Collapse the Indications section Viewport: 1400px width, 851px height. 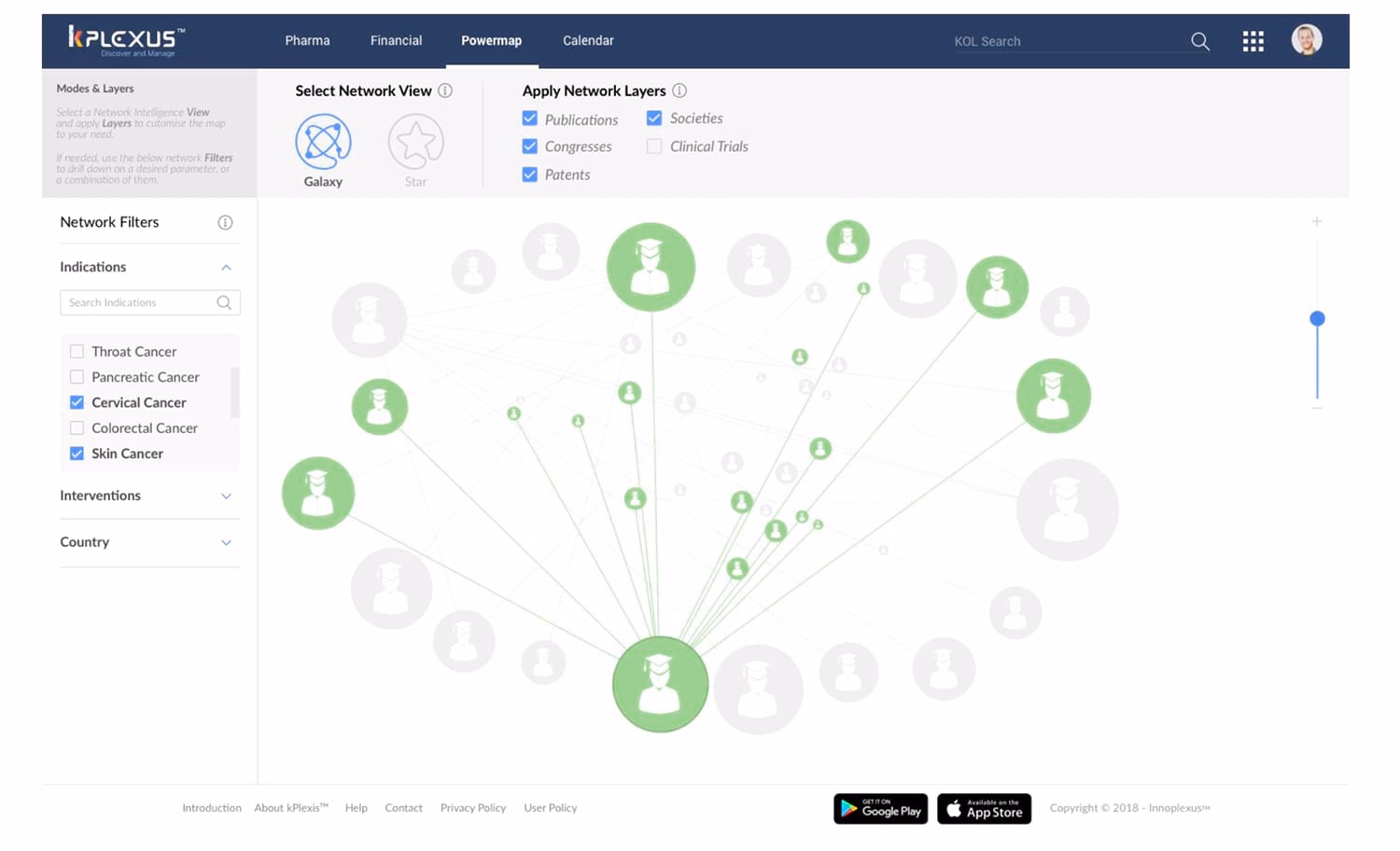pos(225,267)
